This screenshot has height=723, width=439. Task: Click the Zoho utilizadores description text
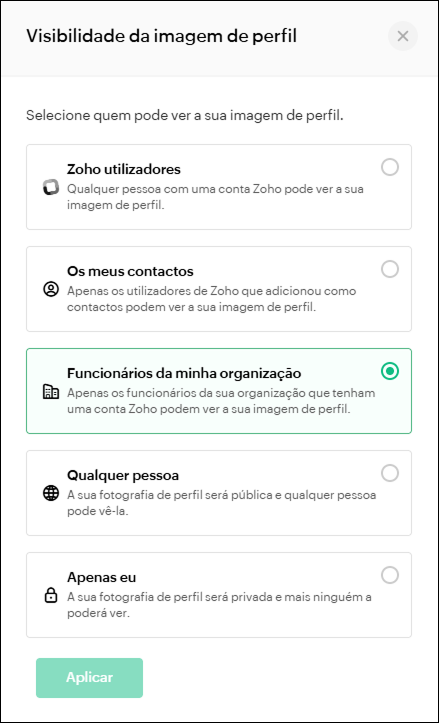coord(215,197)
